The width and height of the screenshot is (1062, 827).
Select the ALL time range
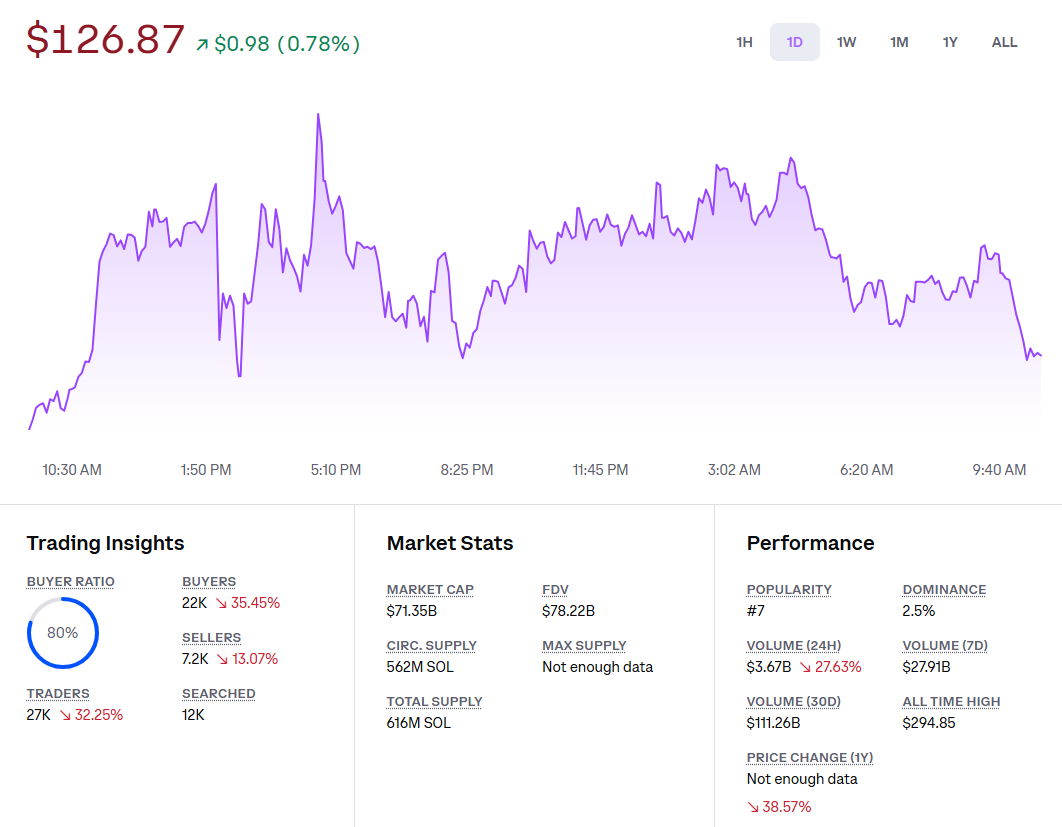point(1004,42)
